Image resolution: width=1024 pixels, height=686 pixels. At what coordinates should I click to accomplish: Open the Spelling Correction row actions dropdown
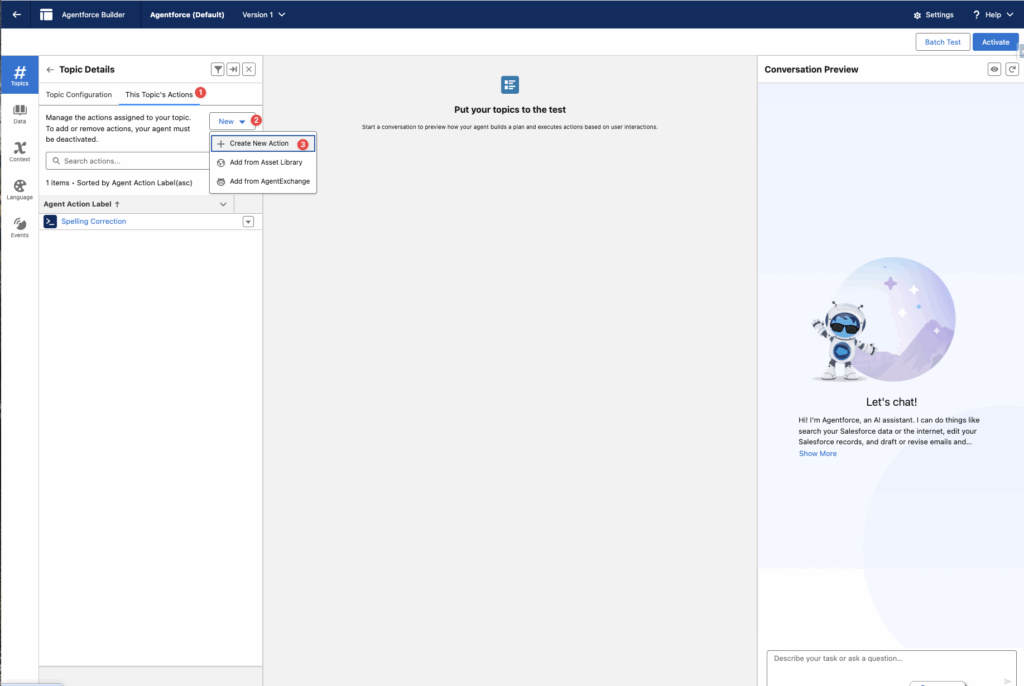(248, 221)
